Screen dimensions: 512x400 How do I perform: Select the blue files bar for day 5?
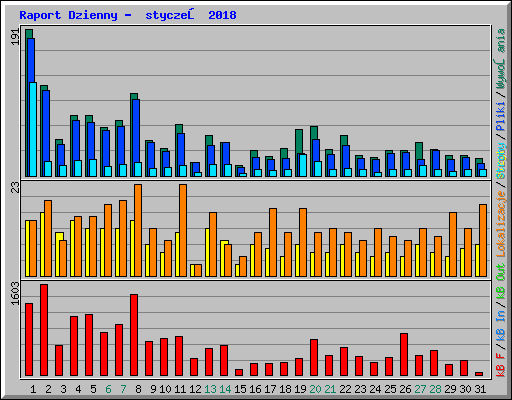(91, 141)
